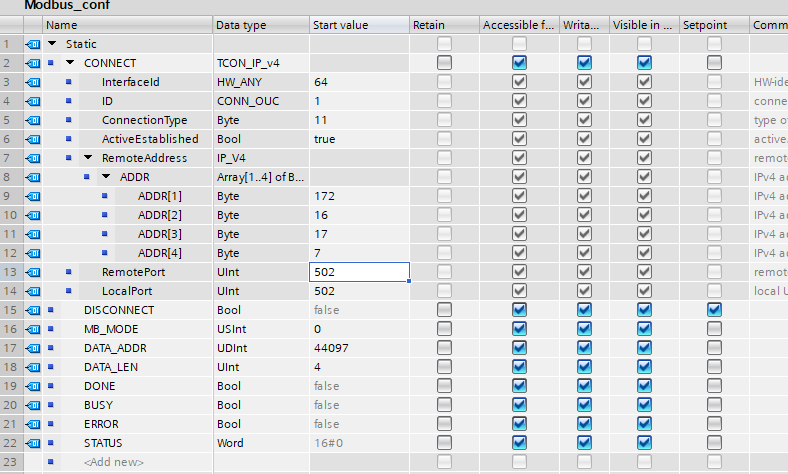Select the DATA_ADDR start value 44097

click(359, 348)
